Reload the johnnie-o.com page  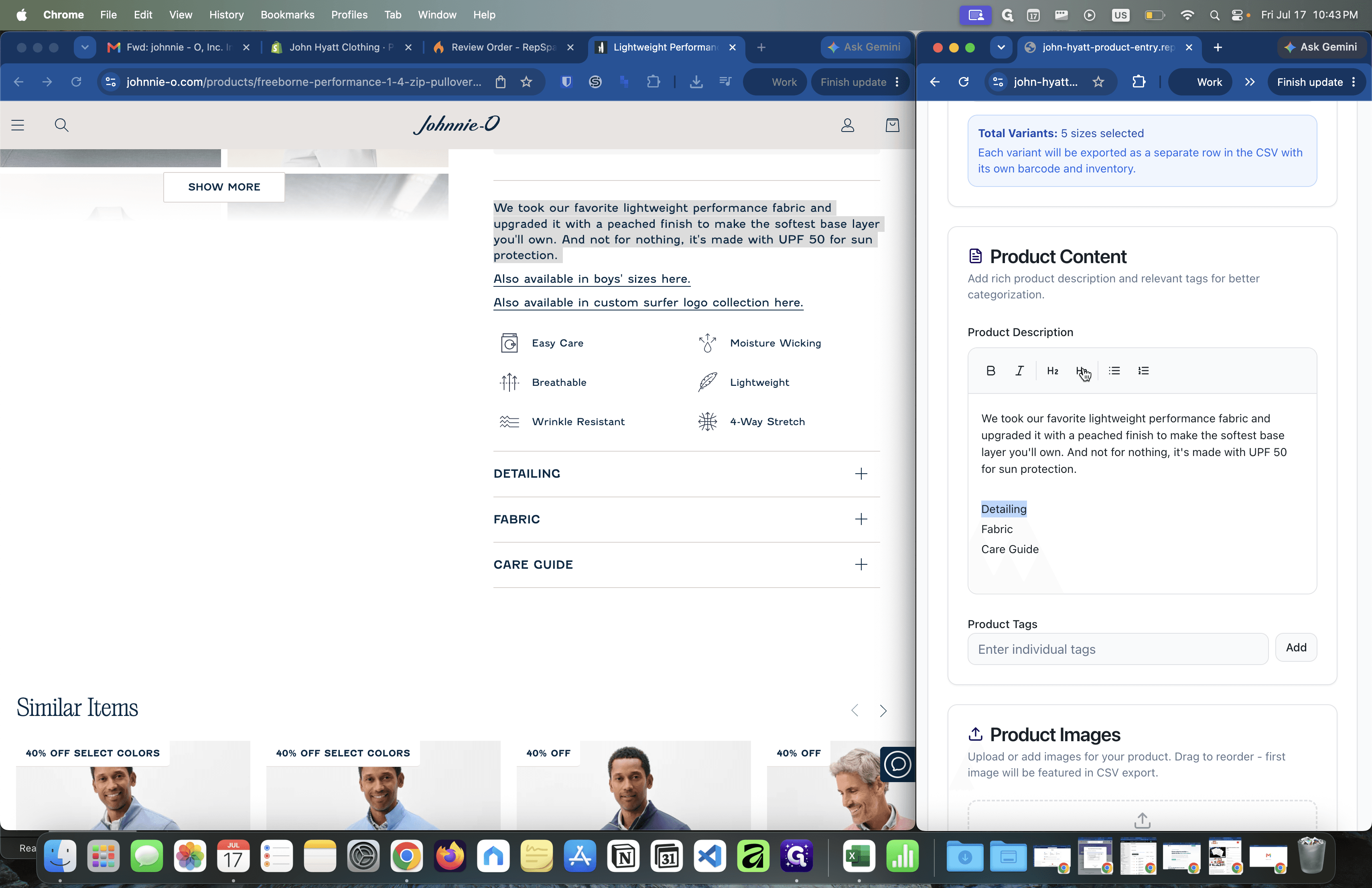click(76, 82)
